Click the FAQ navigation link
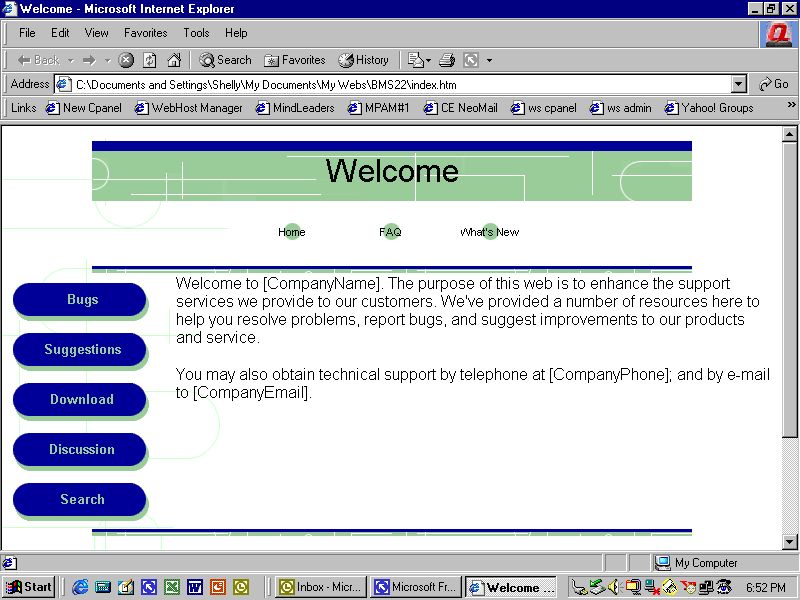The width and height of the screenshot is (800, 600). (390, 232)
